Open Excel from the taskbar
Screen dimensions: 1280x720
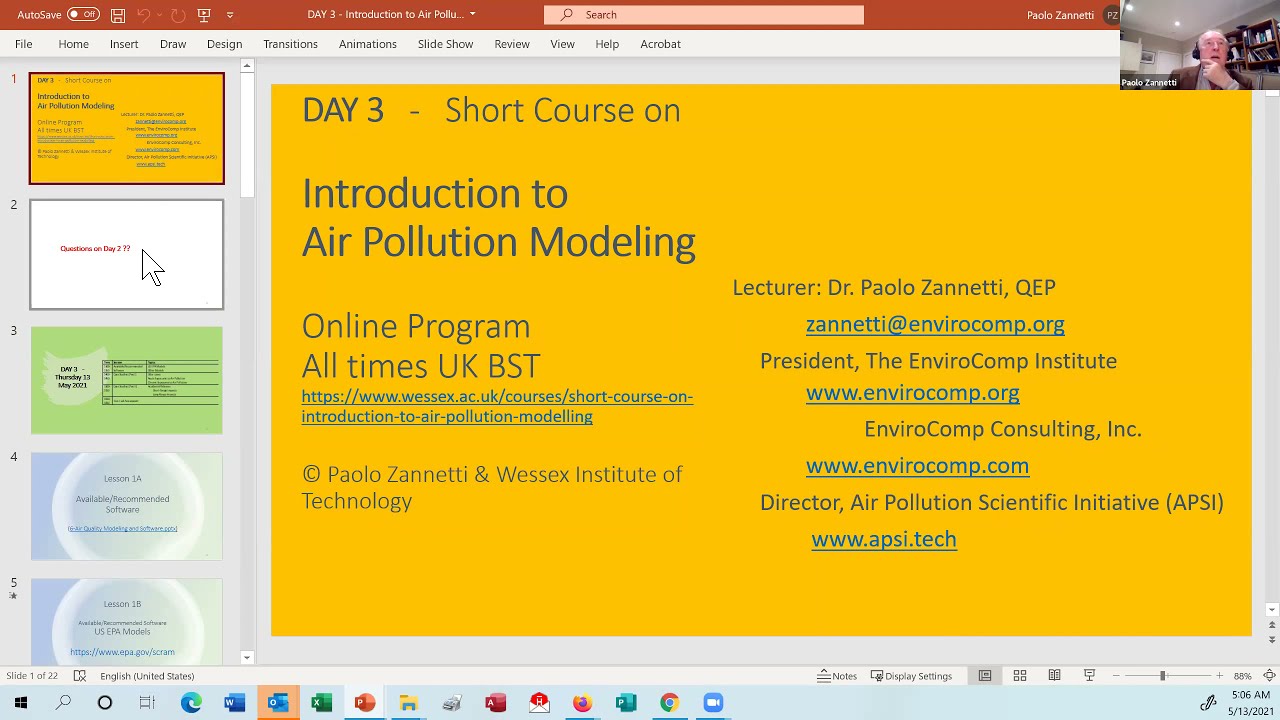click(x=321, y=703)
